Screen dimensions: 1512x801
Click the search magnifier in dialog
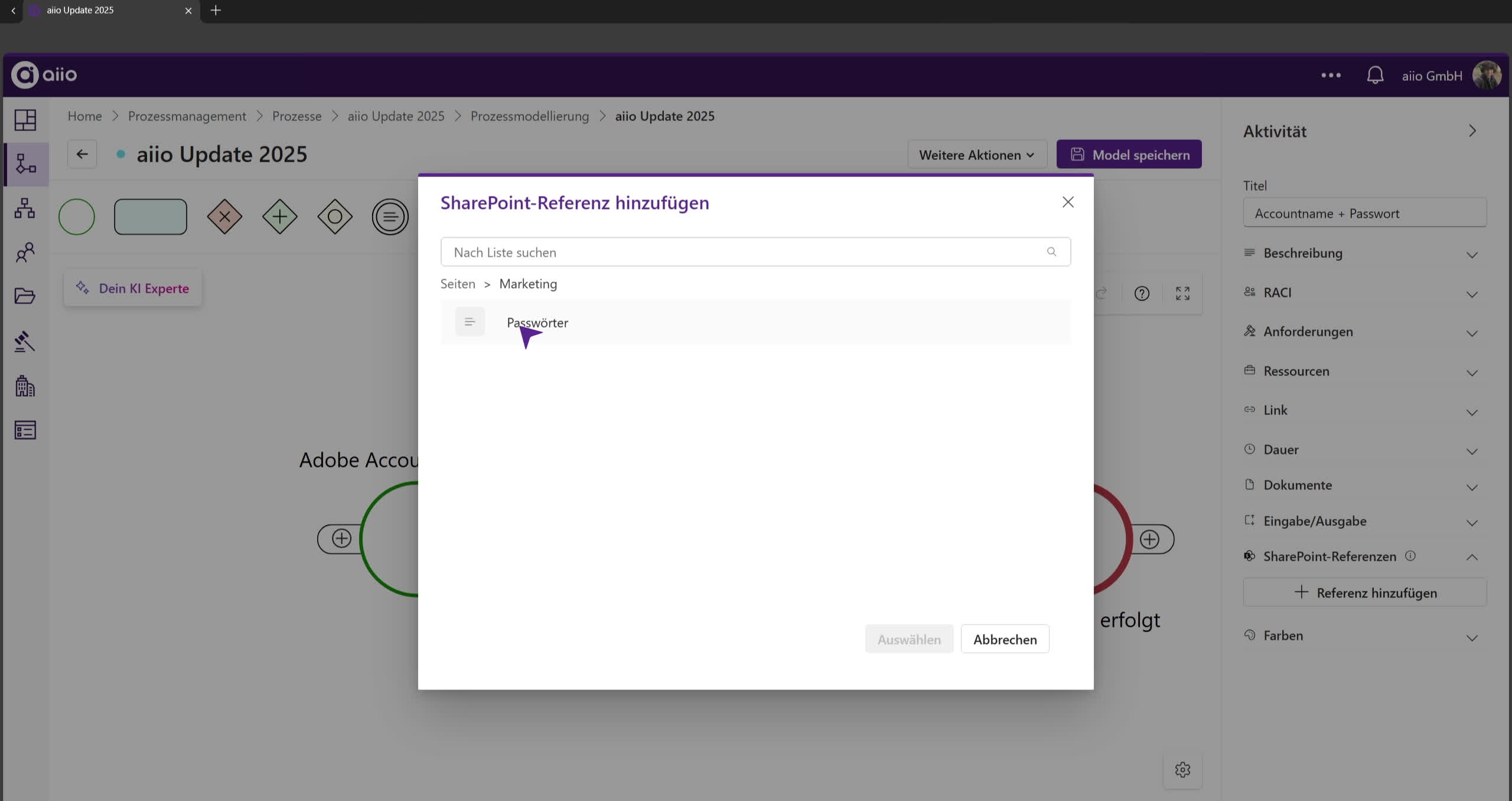(x=1051, y=251)
